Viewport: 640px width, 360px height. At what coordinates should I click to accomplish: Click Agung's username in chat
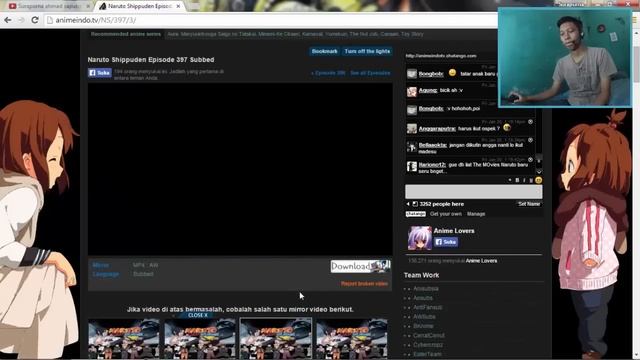[x=427, y=90]
